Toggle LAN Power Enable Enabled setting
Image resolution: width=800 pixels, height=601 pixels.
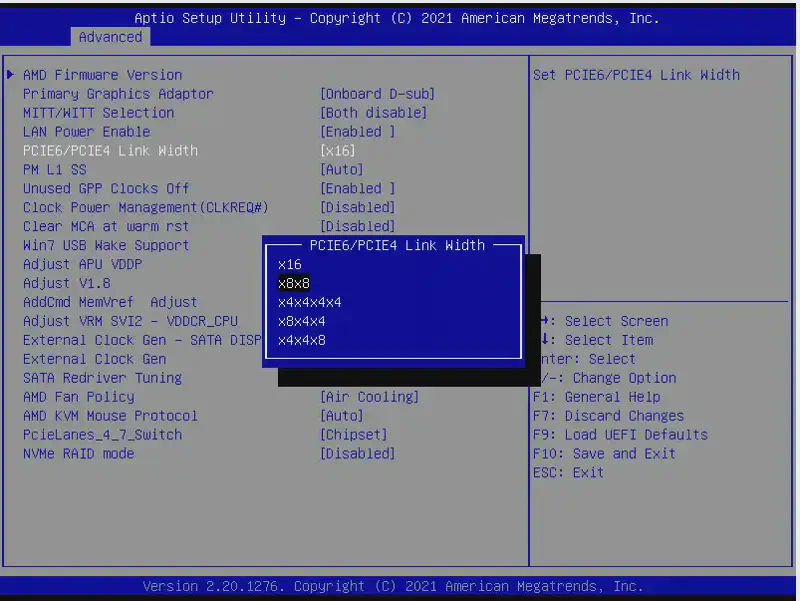(357, 132)
